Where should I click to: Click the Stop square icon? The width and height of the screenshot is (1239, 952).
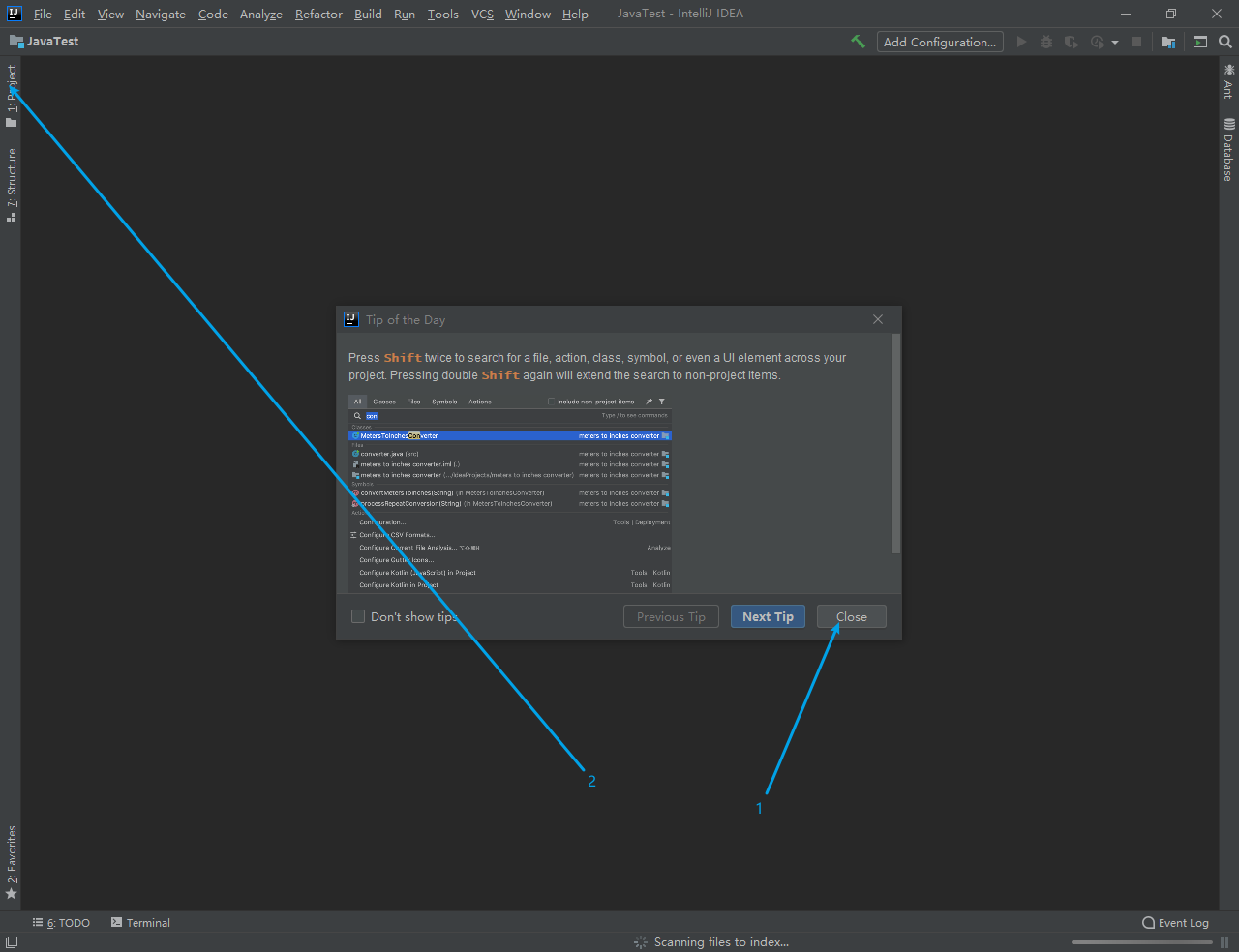coord(1136,42)
